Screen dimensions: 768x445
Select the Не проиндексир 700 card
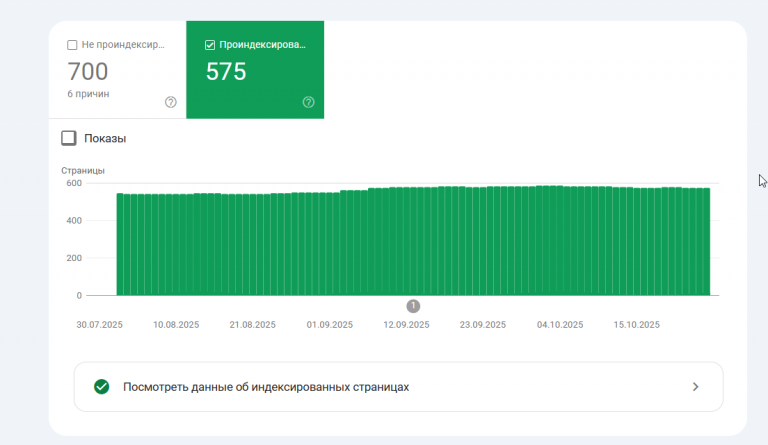118,70
